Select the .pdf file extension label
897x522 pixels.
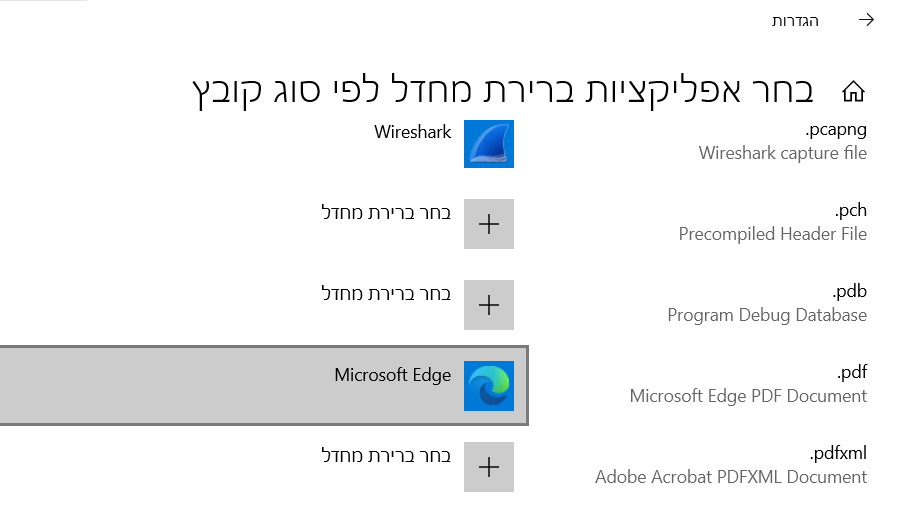pos(852,373)
